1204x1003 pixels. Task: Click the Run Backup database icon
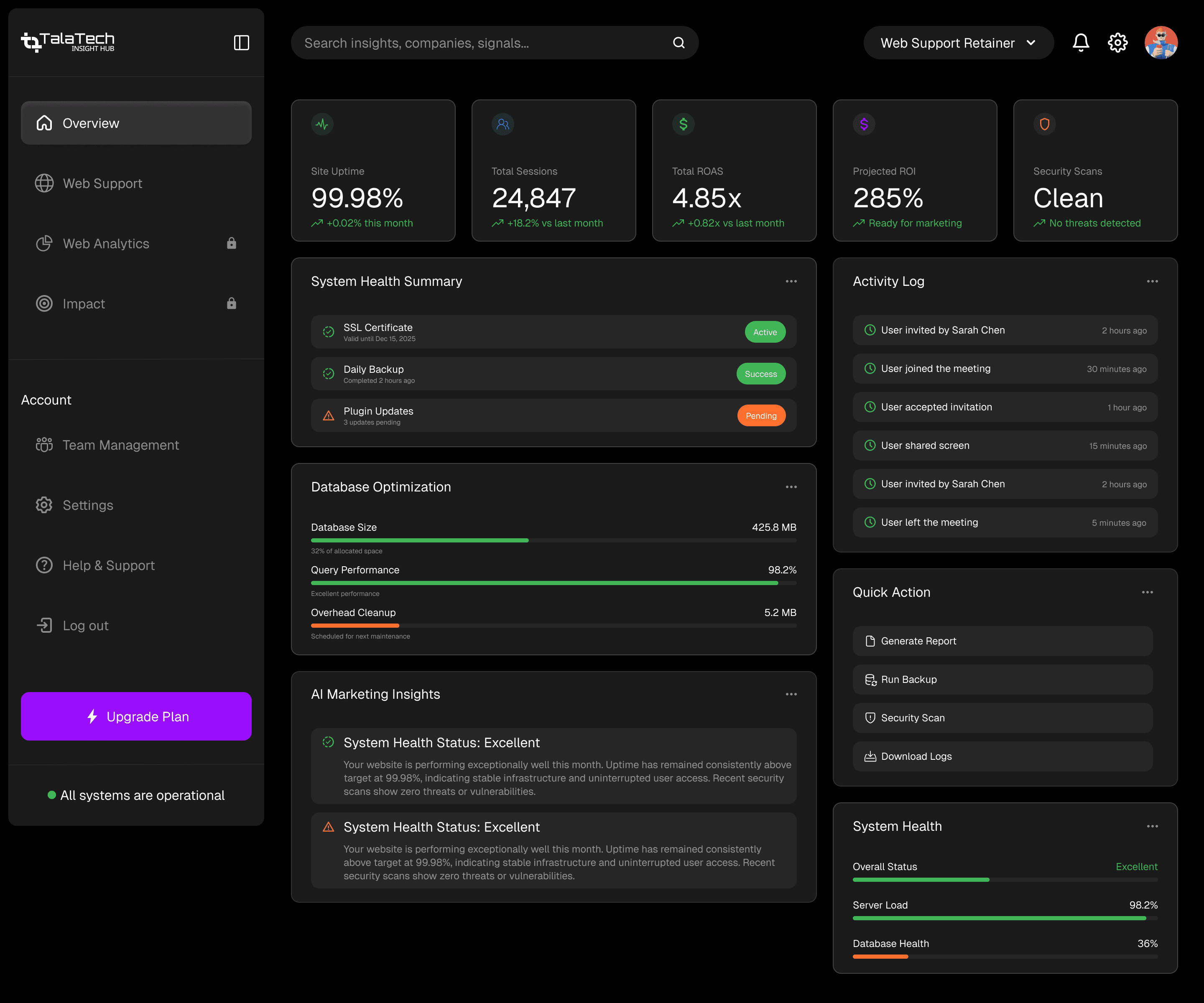tap(870, 680)
